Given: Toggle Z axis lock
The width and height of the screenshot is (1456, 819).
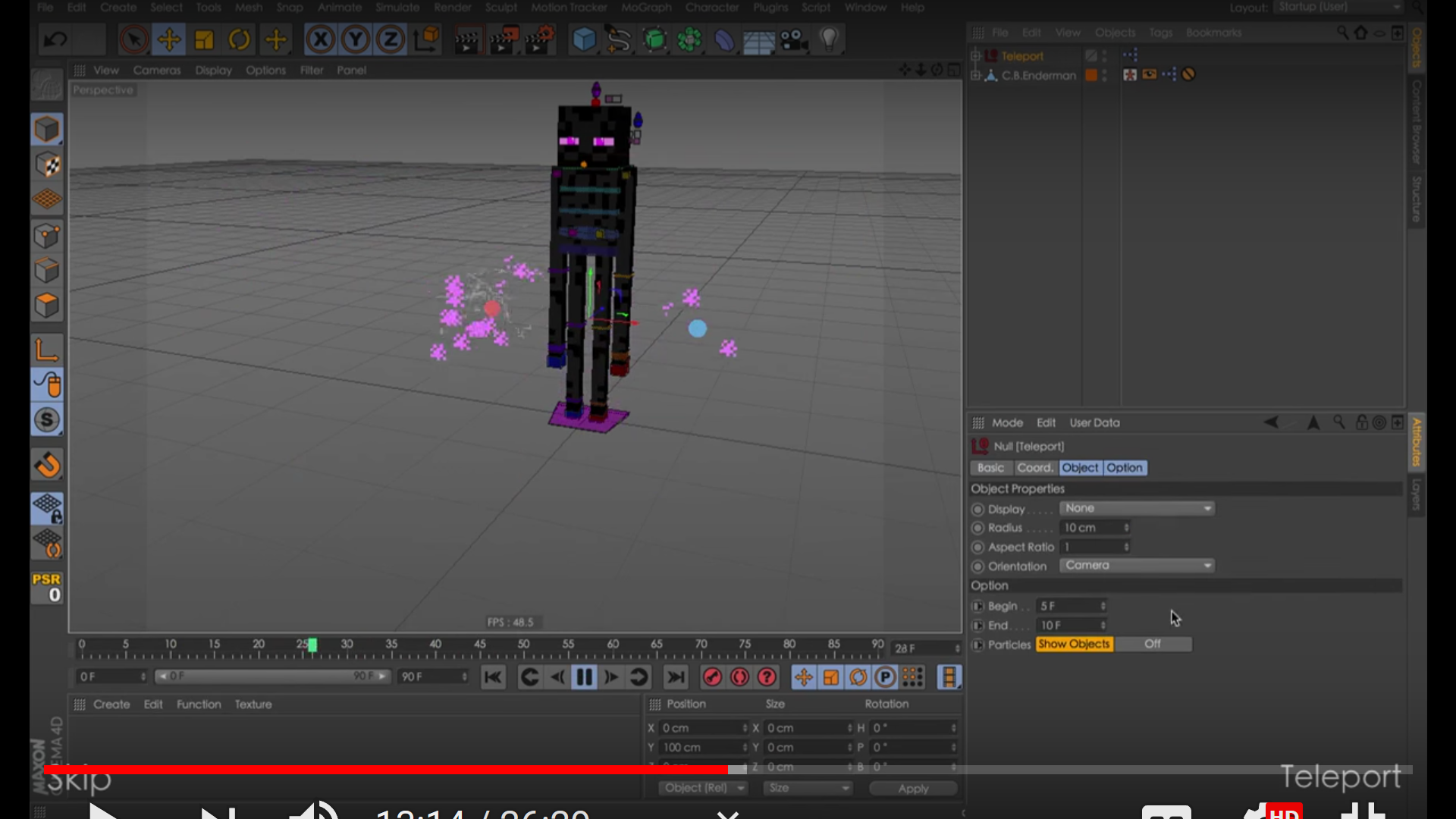Looking at the screenshot, I should click(x=390, y=39).
